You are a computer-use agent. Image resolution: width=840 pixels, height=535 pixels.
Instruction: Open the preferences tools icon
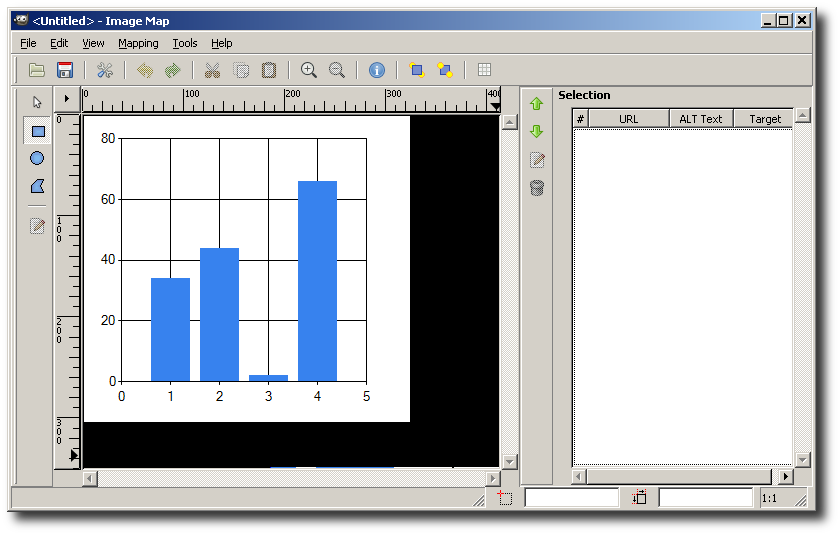105,70
